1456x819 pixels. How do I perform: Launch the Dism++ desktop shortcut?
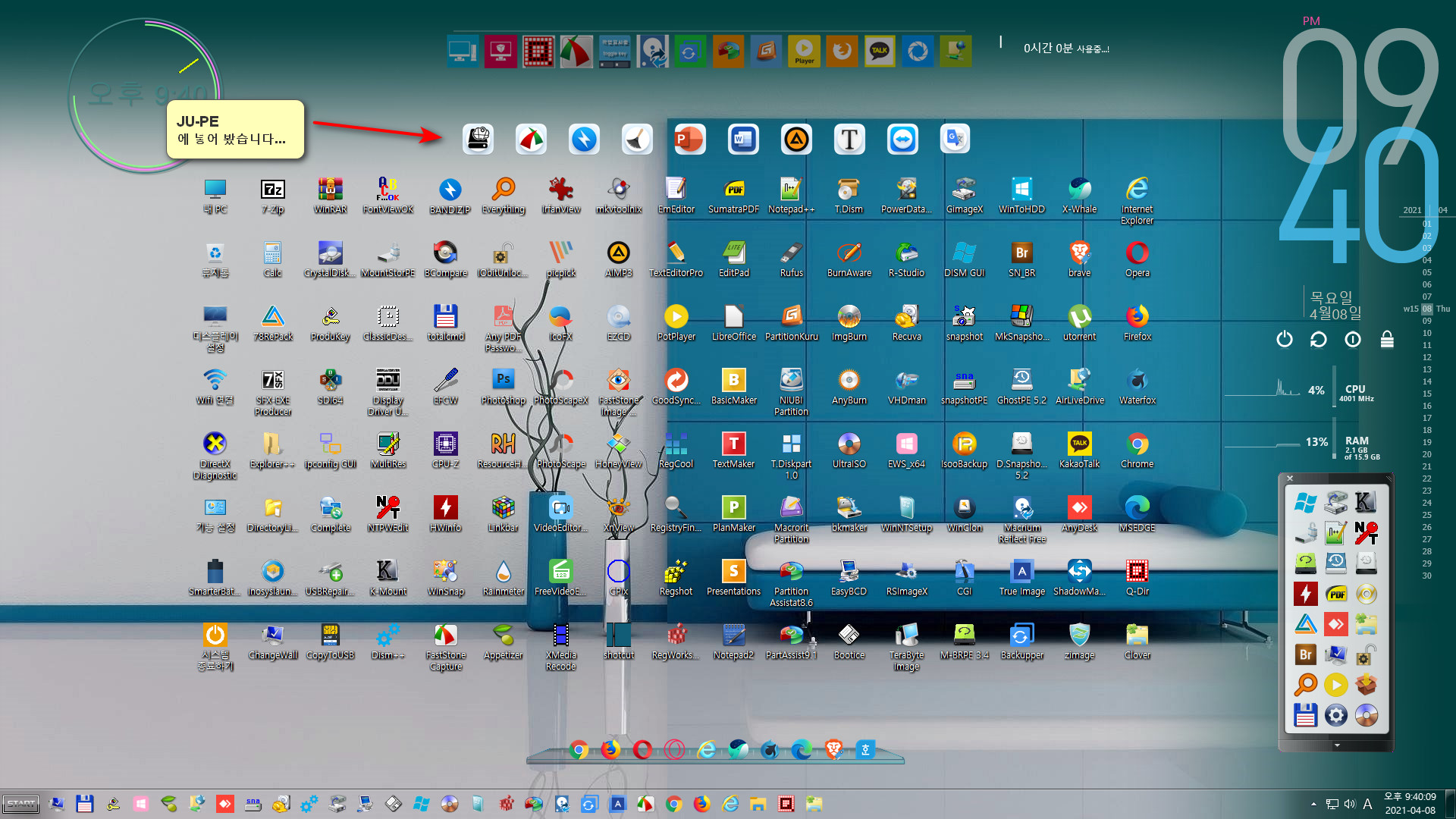pyautogui.click(x=388, y=642)
